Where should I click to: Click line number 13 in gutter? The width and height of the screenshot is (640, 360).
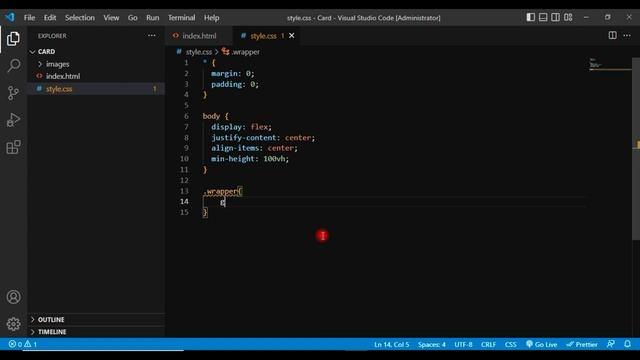(184, 191)
